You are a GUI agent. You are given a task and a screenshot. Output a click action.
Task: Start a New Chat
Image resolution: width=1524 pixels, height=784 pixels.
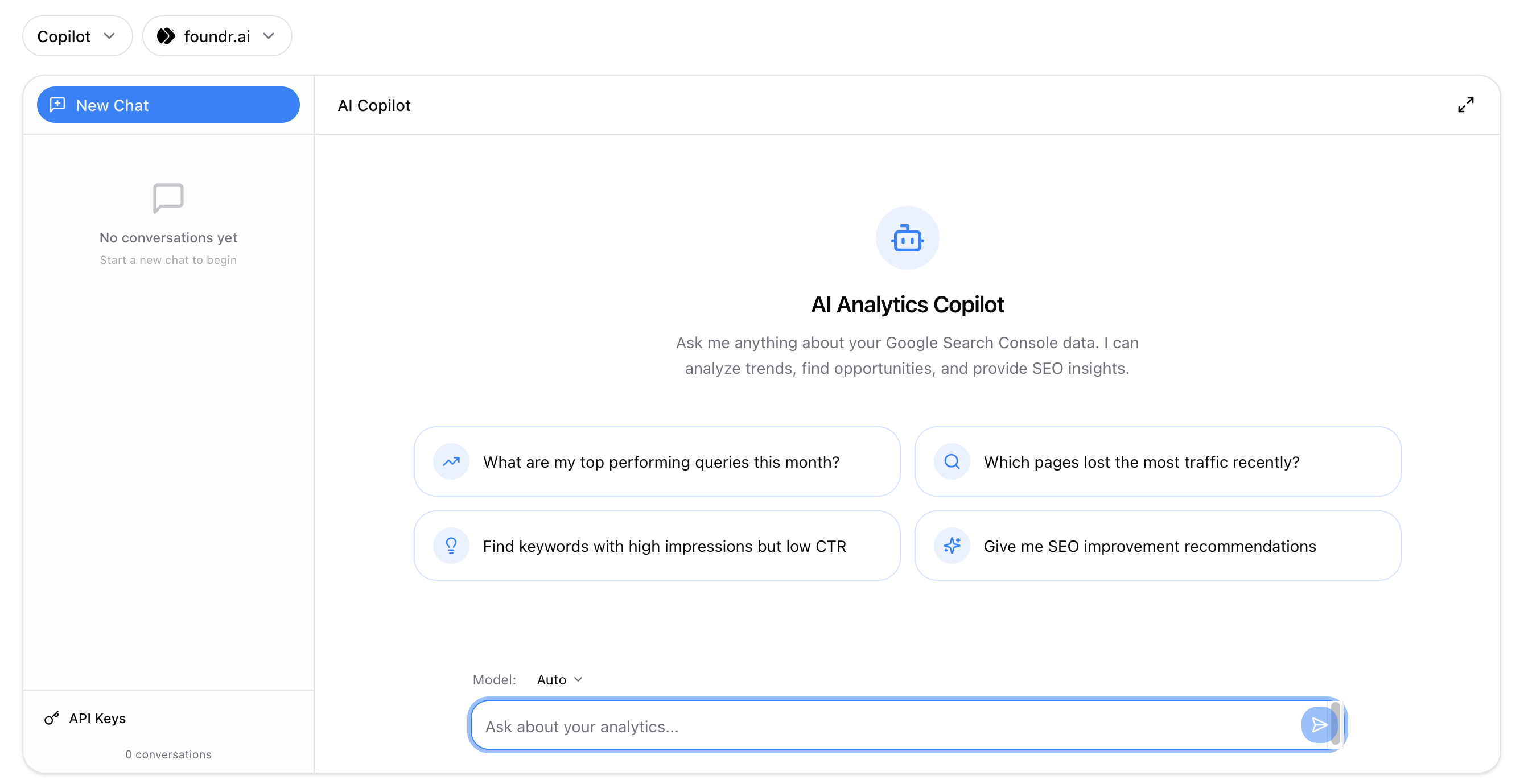[x=168, y=105]
